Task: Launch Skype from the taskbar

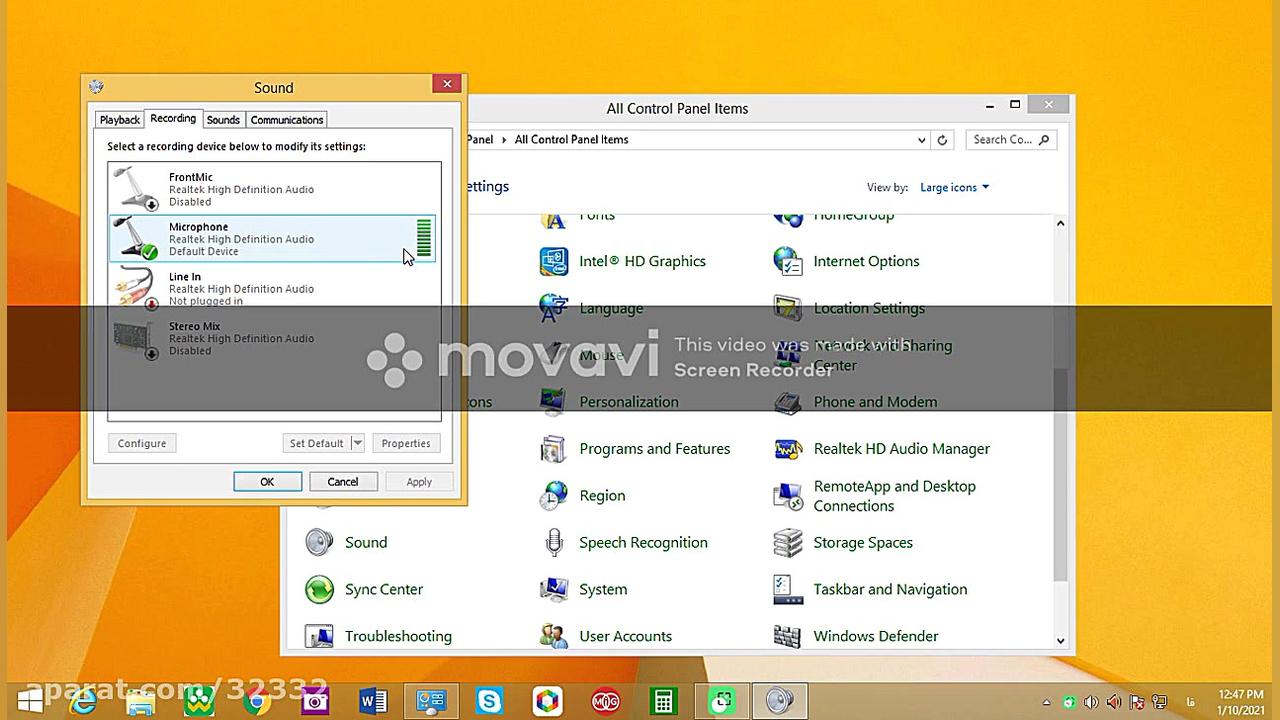Action: tap(489, 701)
